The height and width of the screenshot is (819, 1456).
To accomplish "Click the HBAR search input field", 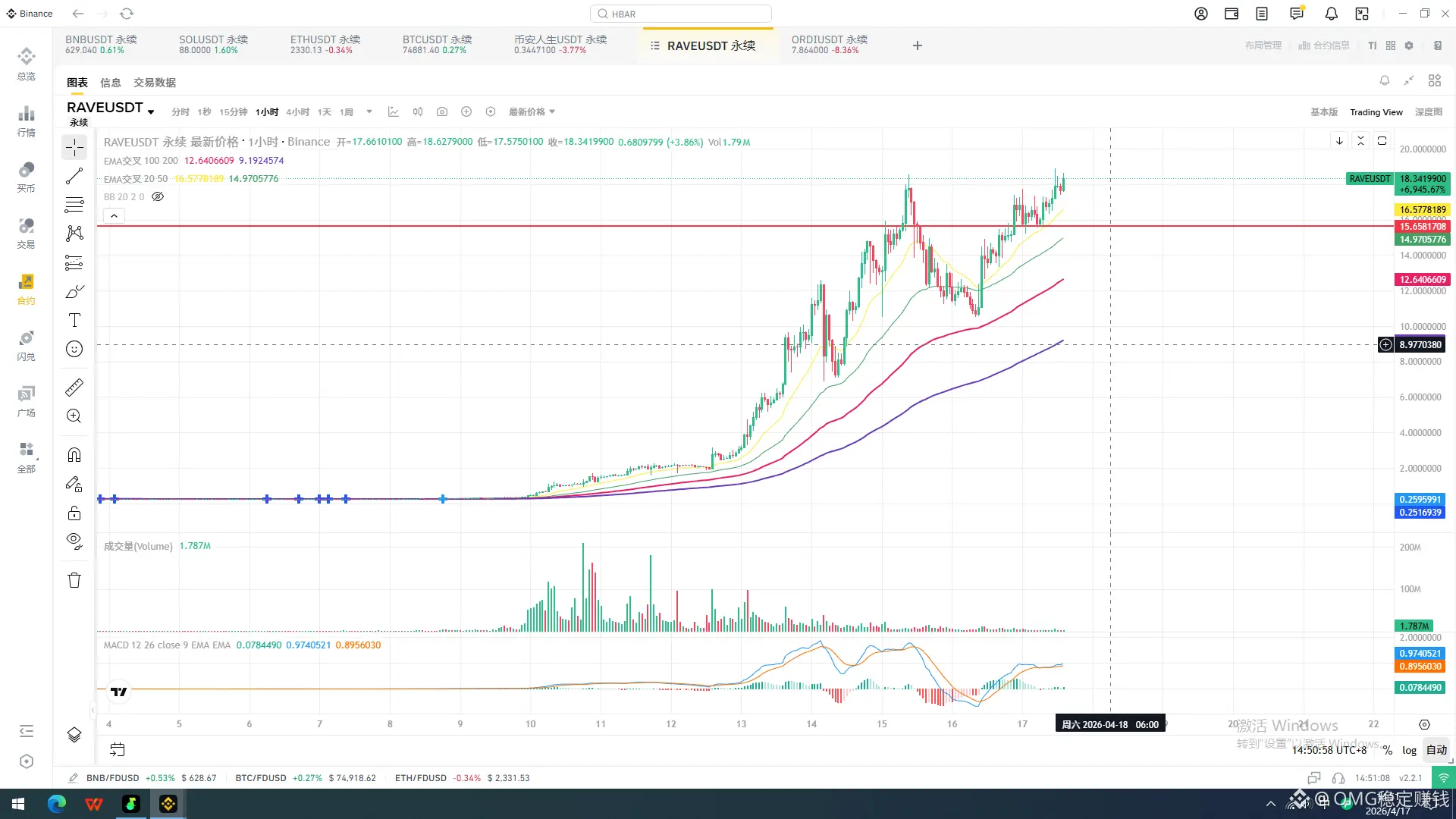I will click(681, 14).
